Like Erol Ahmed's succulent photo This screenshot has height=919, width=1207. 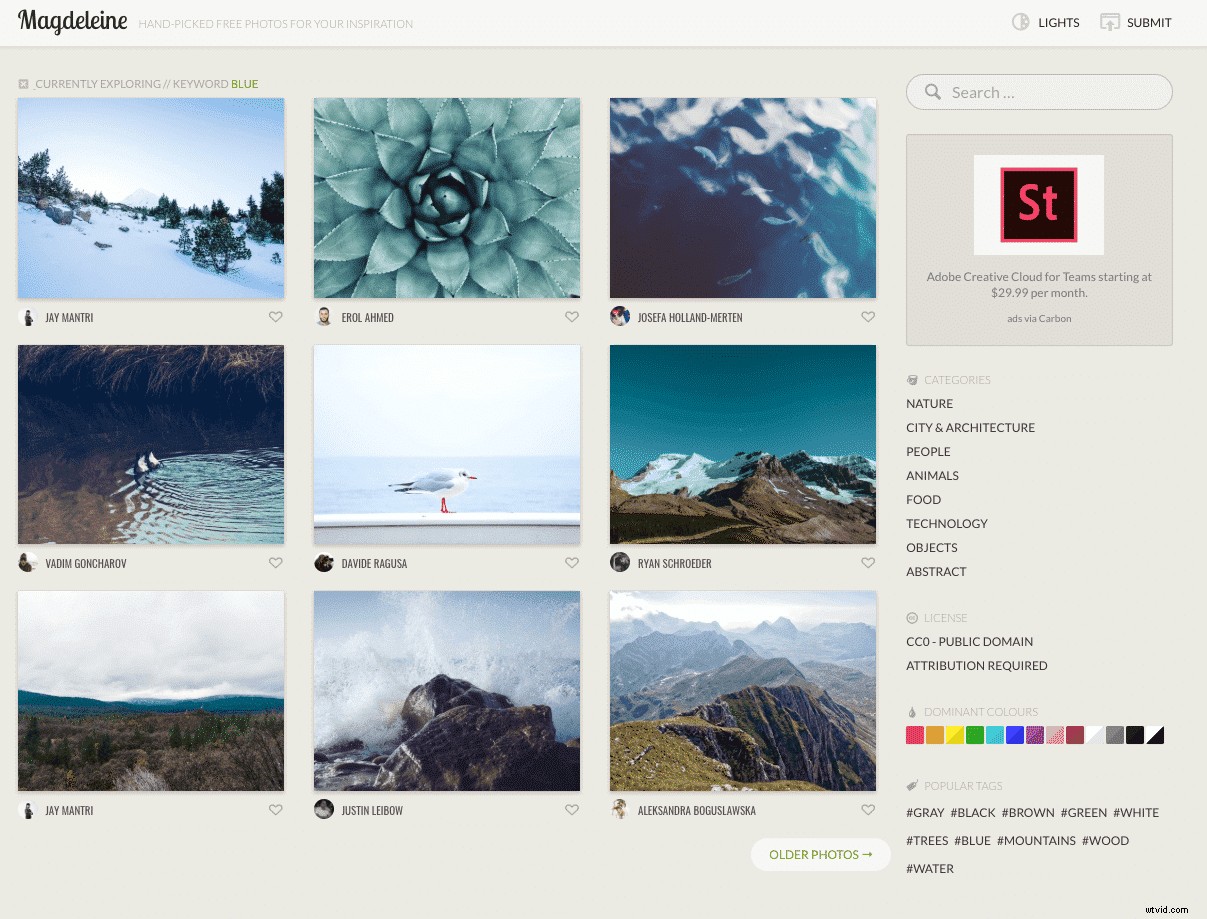571,316
